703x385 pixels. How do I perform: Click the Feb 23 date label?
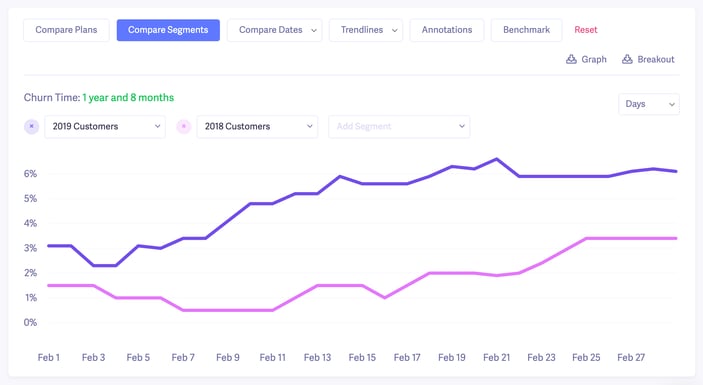pos(542,358)
